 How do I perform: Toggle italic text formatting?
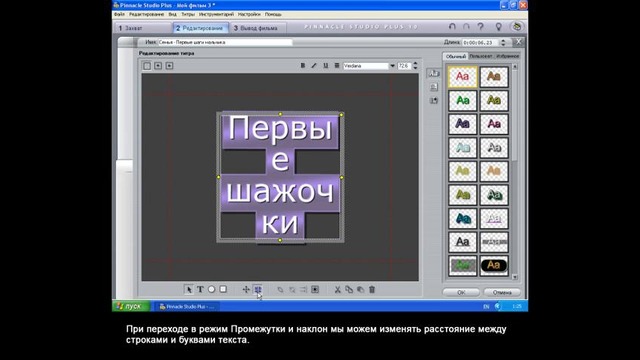pyautogui.click(x=314, y=66)
